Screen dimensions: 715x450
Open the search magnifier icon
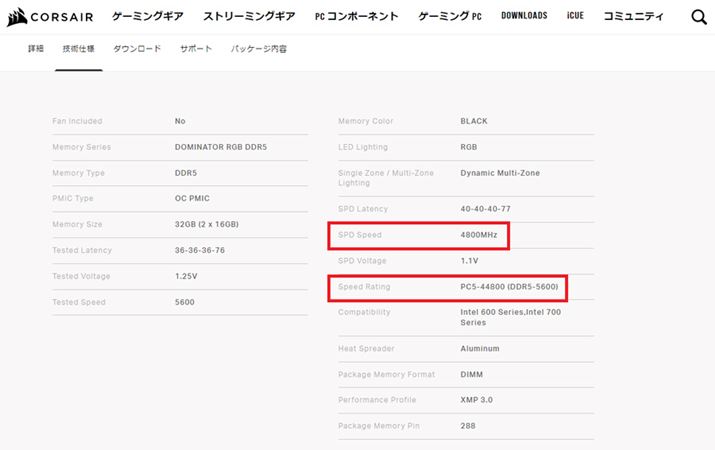point(698,17)
